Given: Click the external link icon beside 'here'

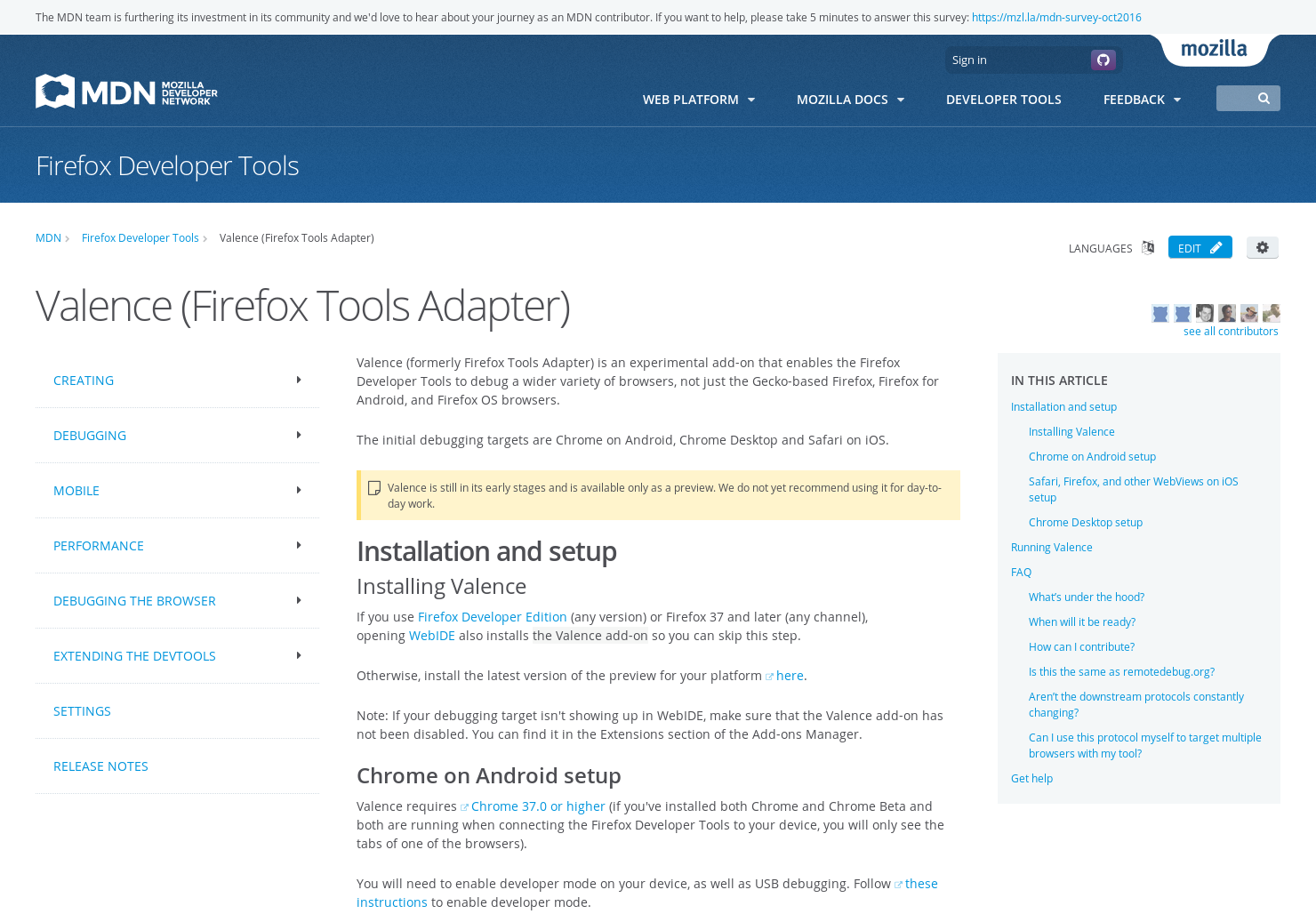Looking at the screenshot, I should 768,676.
